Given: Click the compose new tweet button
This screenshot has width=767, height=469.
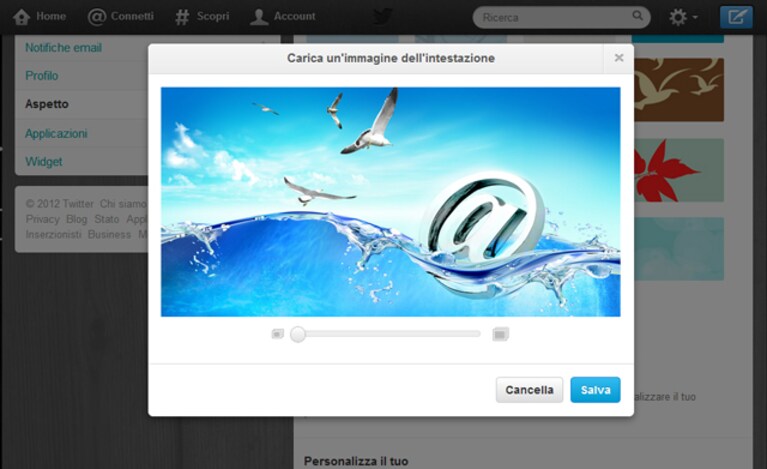Looking at the screenshot, I should pyautogui.click(x=736, y=18).
